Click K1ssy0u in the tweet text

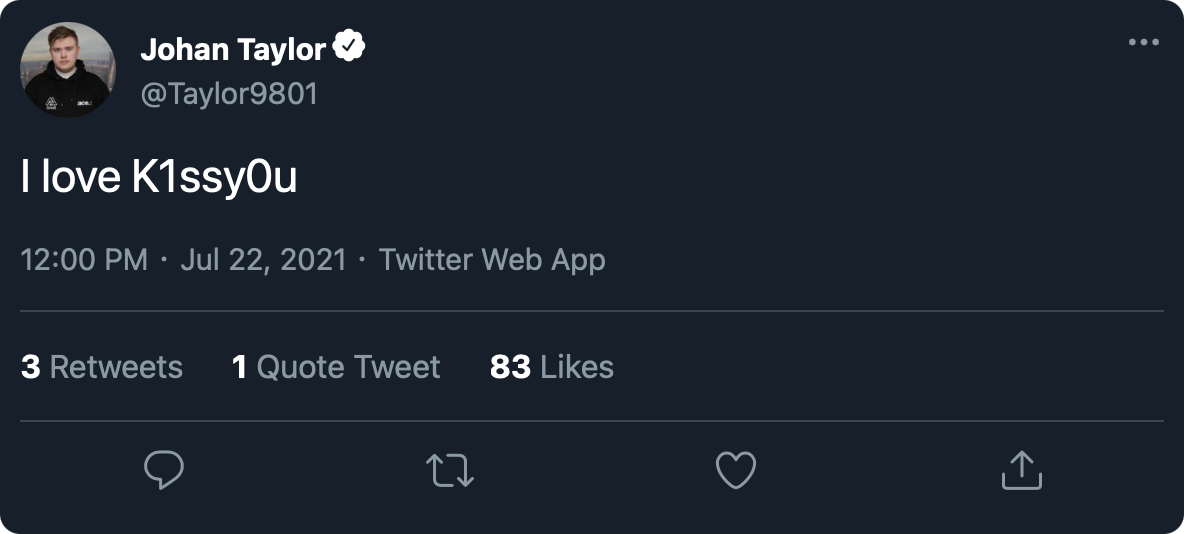(x=214, y=178)
